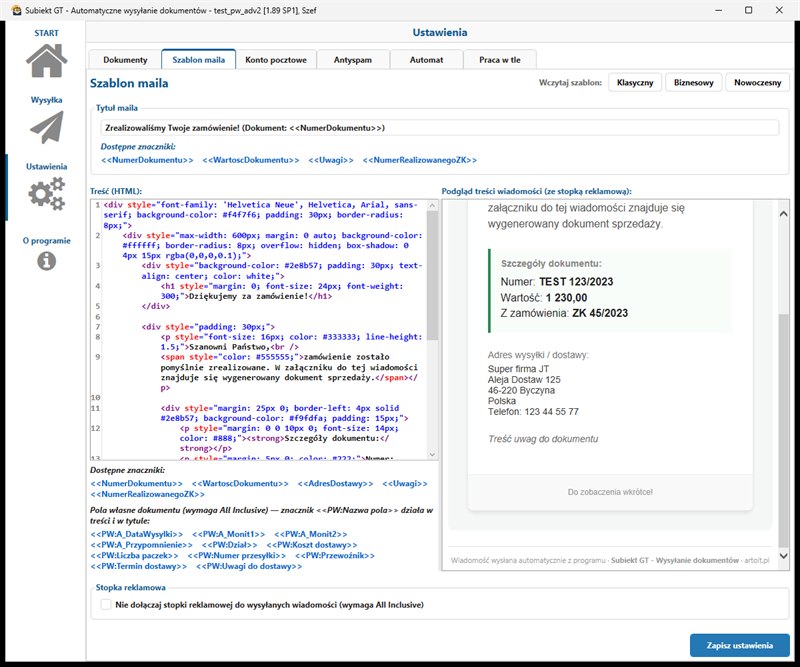Image resolution: width=800 pixels, height=667 pixels.
Task: Click 'Treść uwag do dokumentu' in preview
Action: pyautogui.click(x=543, y=439)
